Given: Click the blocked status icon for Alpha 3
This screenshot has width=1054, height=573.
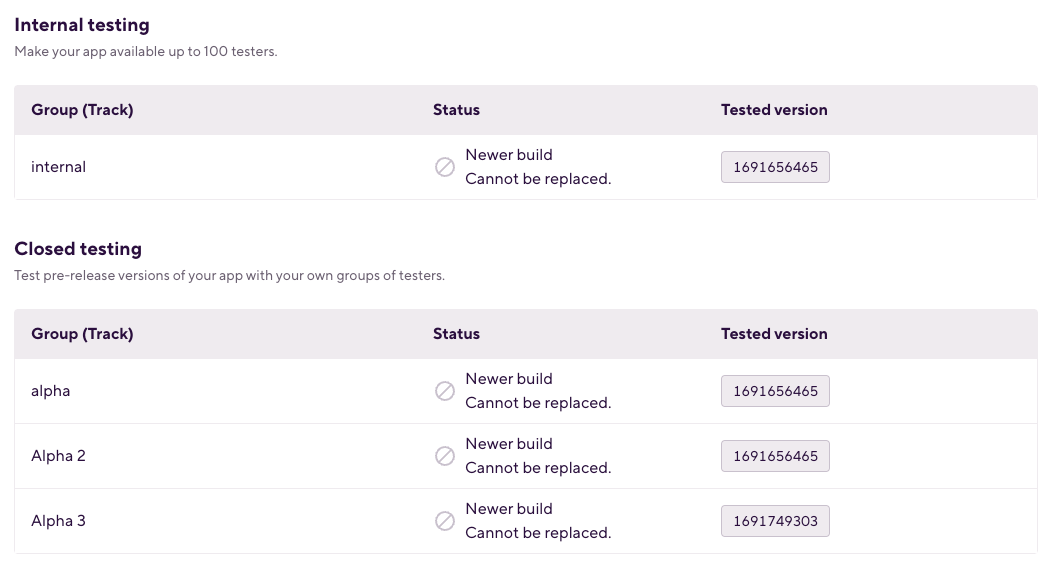Looking at the screenshot, I should click(444, 521).
